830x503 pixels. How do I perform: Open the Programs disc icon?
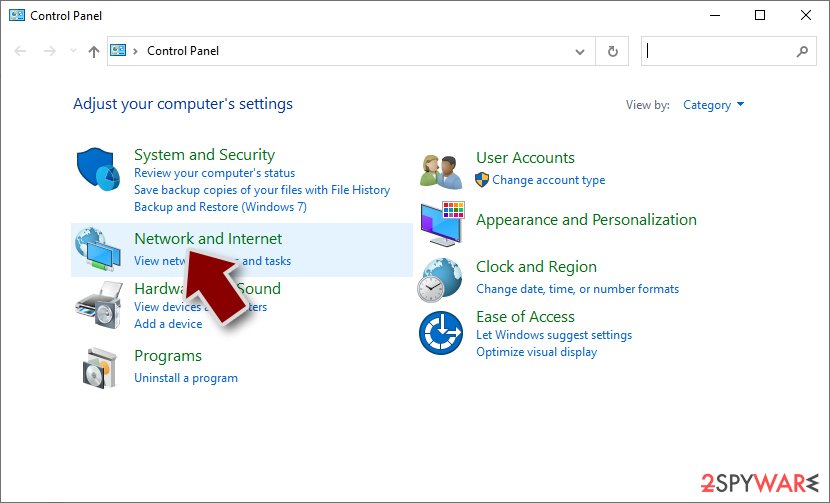point(99,368)
